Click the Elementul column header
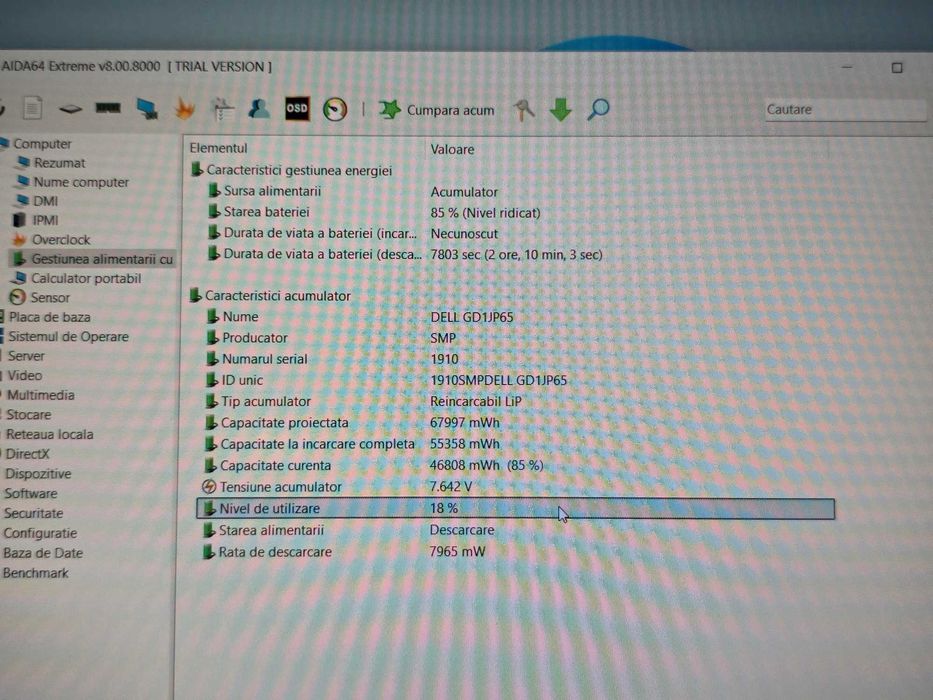Image resolution: width=933 pixels, height=700 pixels. tap(219, 148)
